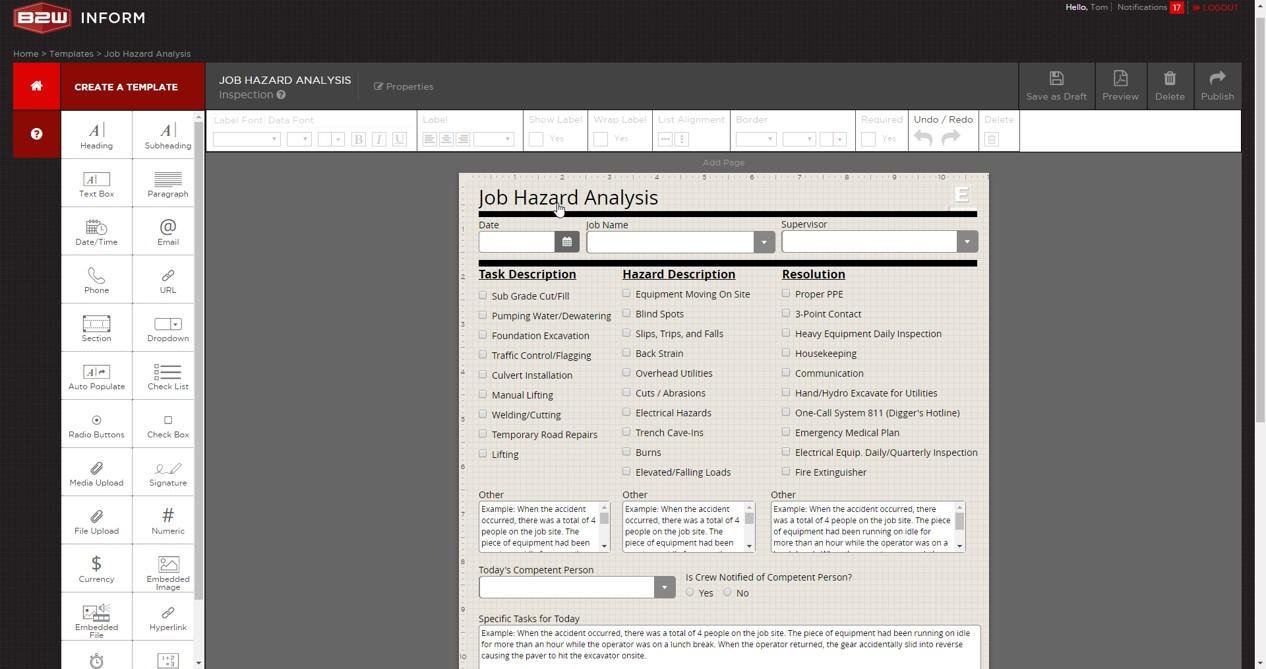
Task: Add a File Upload field
Action: [96, 521]
